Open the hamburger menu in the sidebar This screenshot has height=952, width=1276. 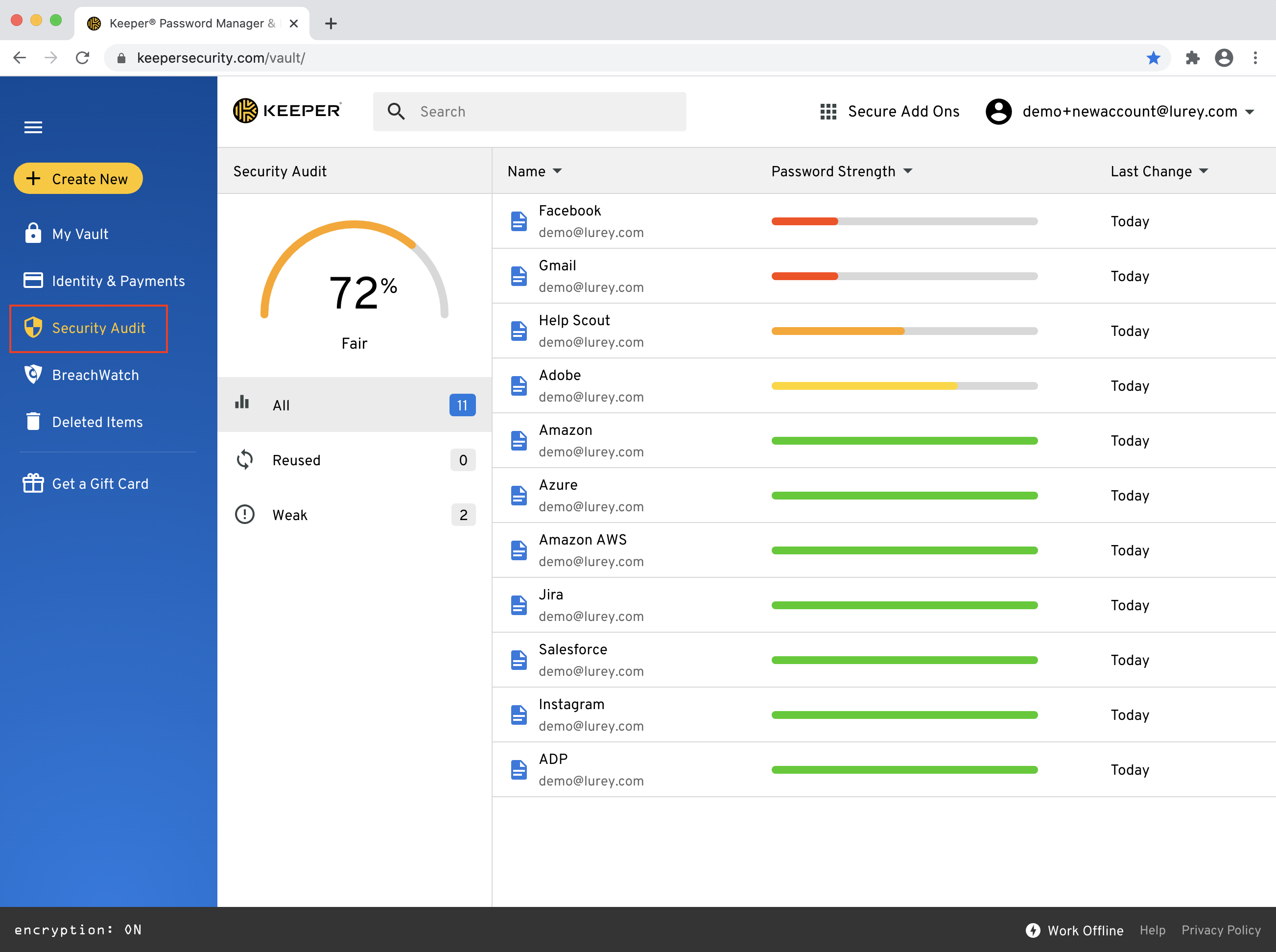pos(33,127)
